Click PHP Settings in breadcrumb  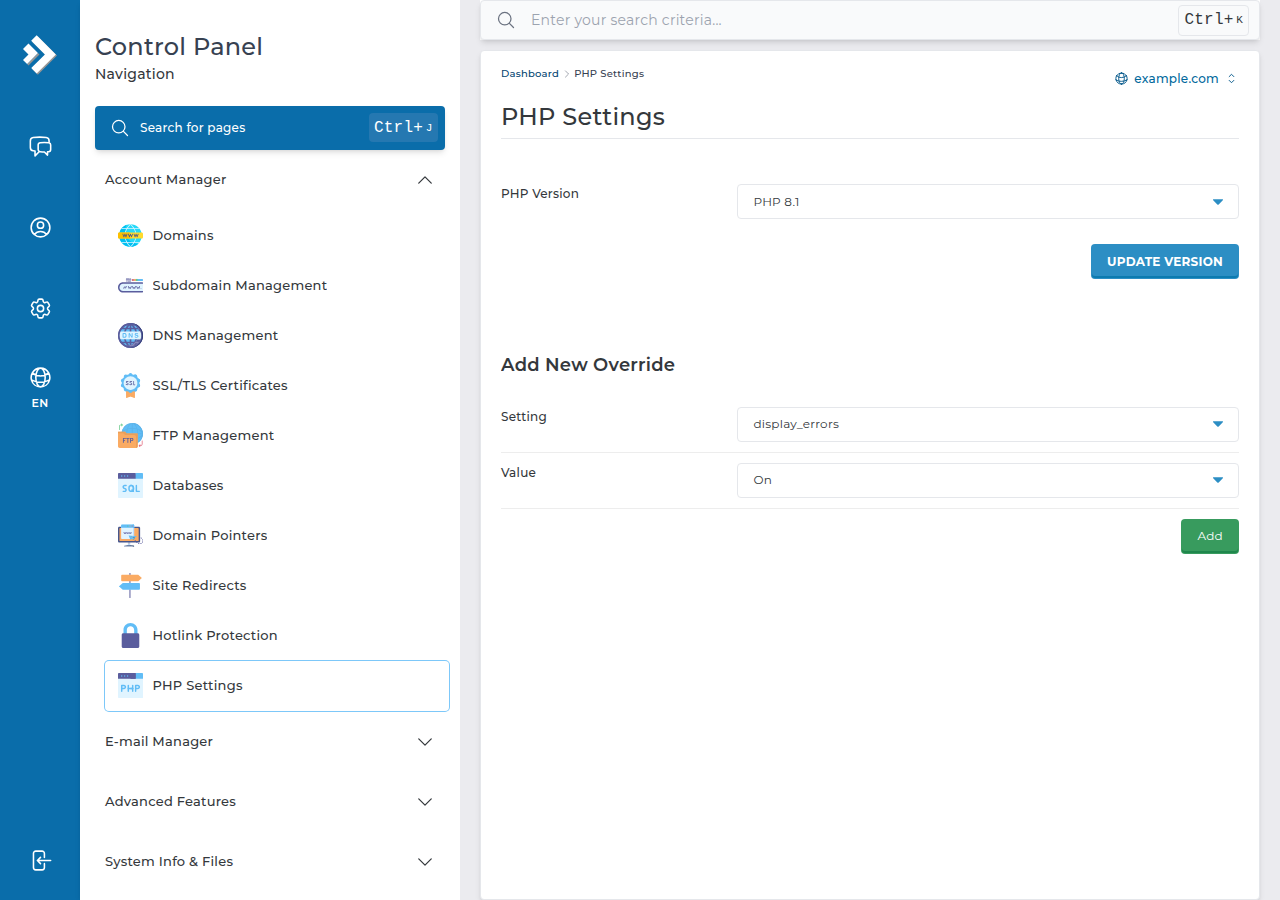click(x=609, y=74)
